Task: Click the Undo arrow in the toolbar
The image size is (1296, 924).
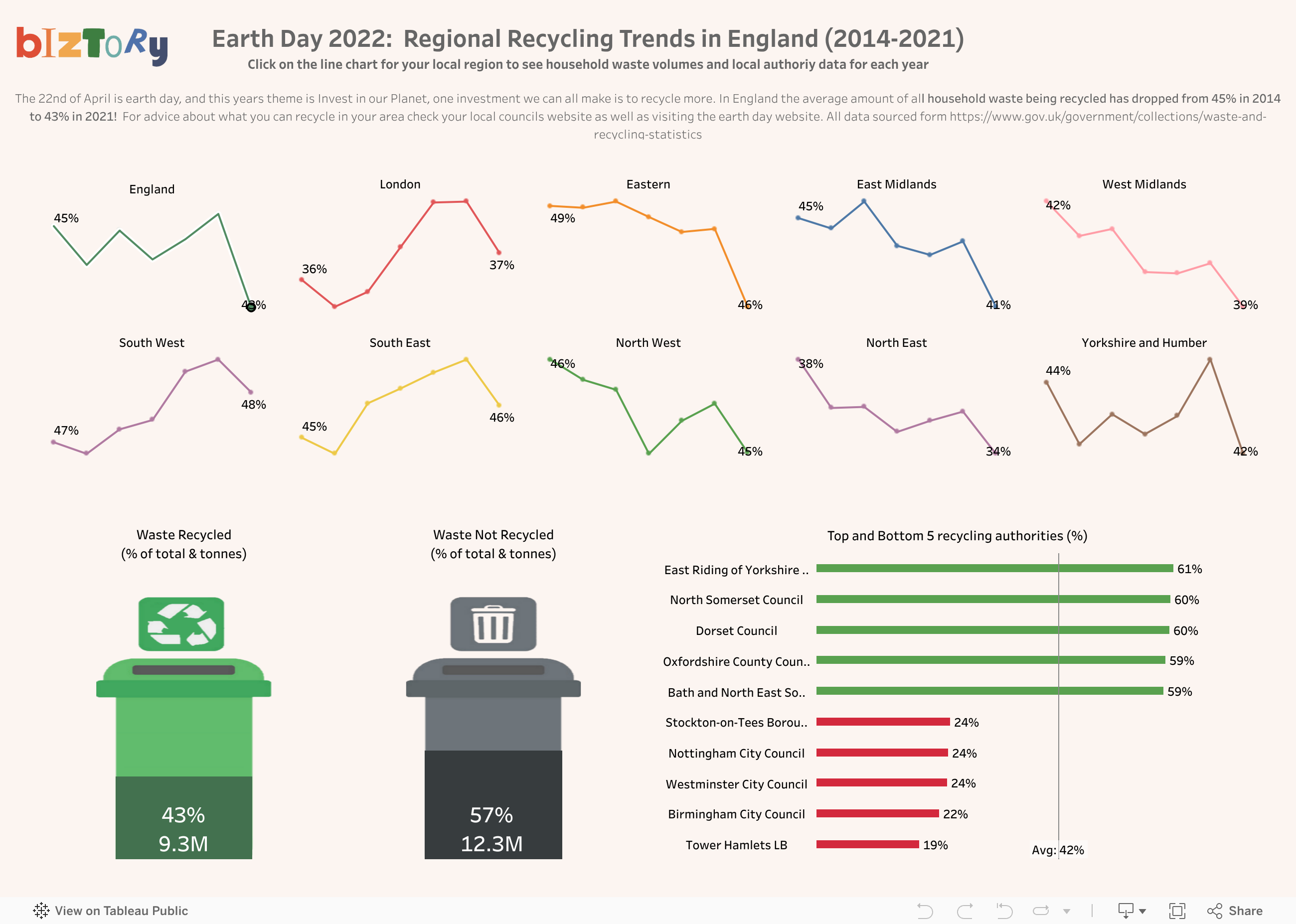Action: pyautogui.click(x=925, y=911)
